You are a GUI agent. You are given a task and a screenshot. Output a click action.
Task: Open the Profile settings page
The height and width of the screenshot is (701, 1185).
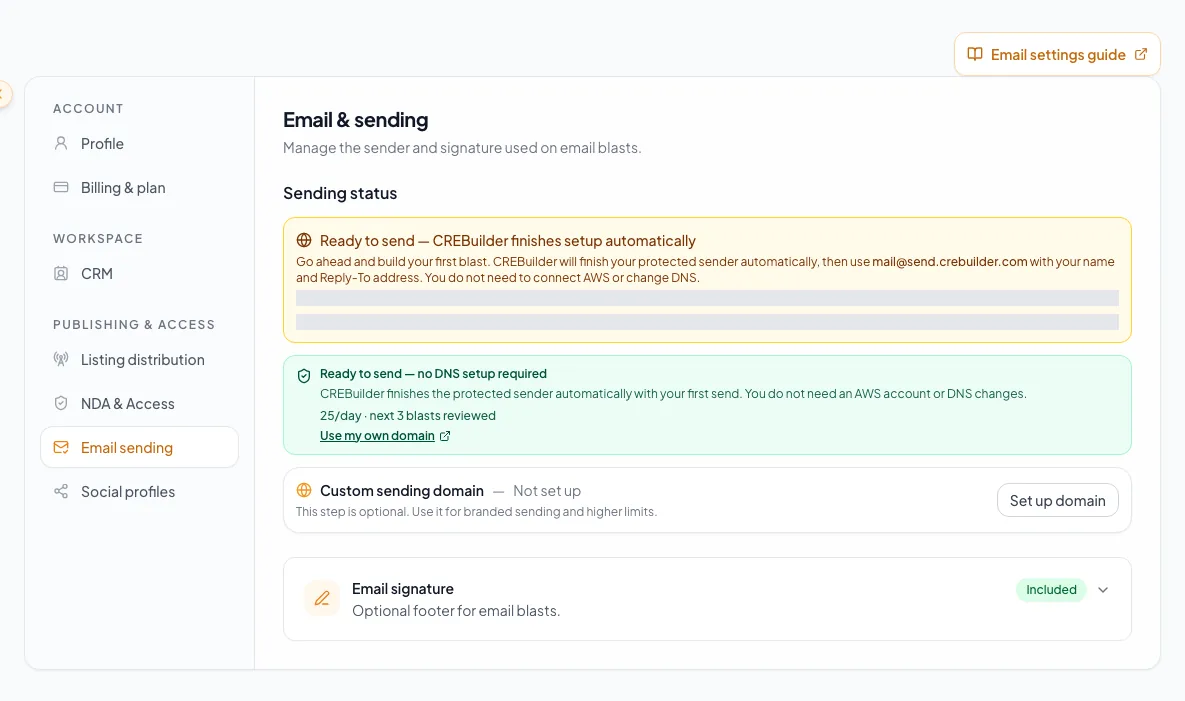pos(139,144)
